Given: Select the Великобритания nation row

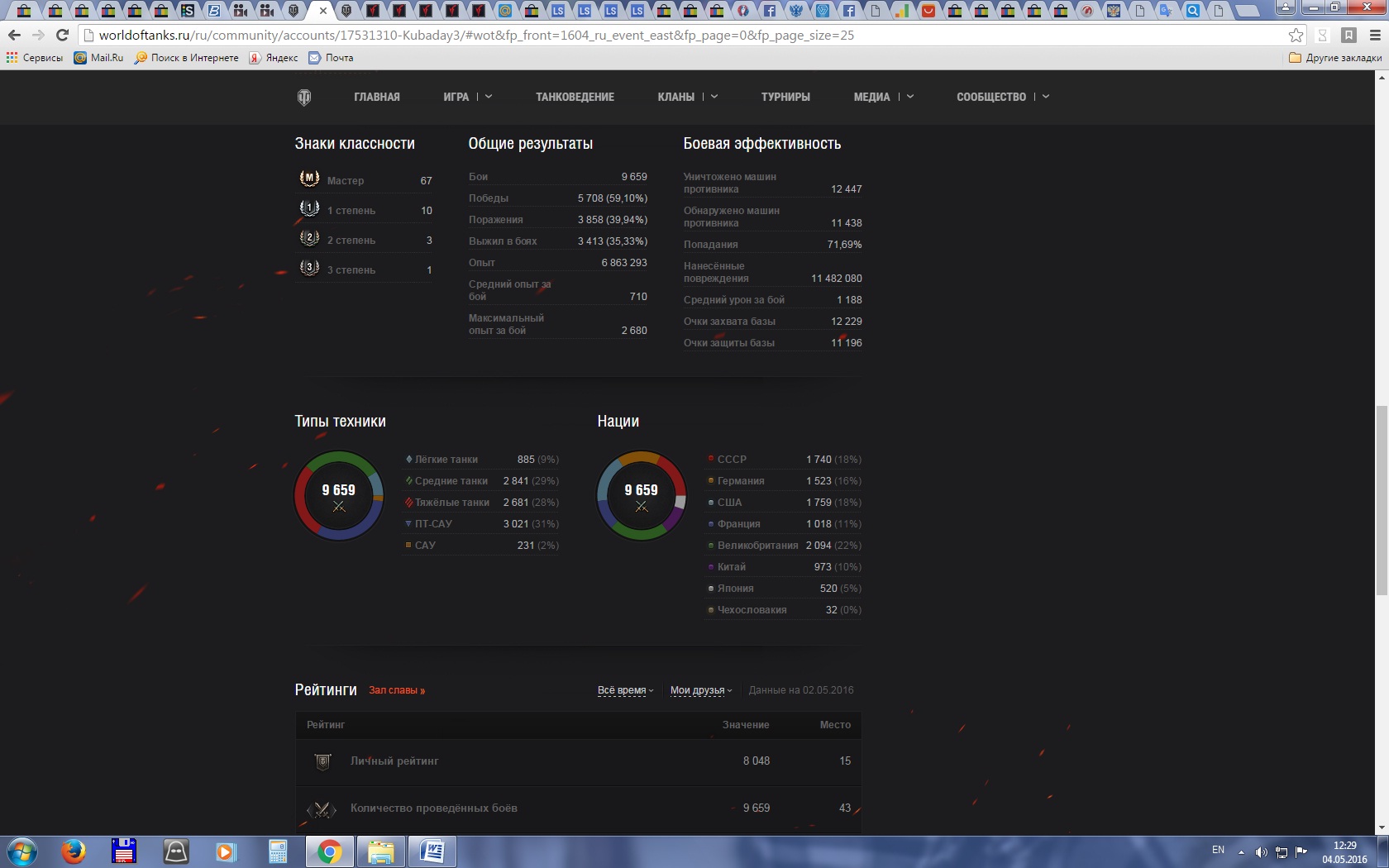Looking at the screenshot, I should (784, 546).
